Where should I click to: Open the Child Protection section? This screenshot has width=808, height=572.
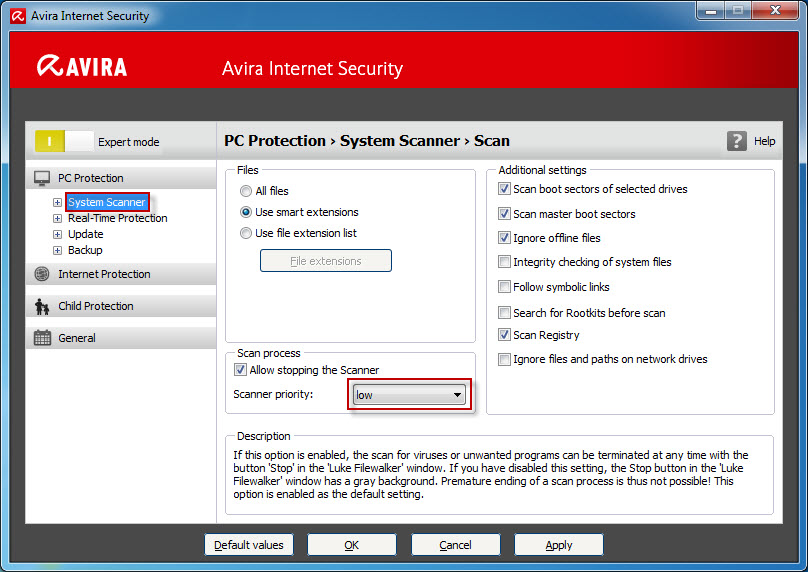[121, 306]
